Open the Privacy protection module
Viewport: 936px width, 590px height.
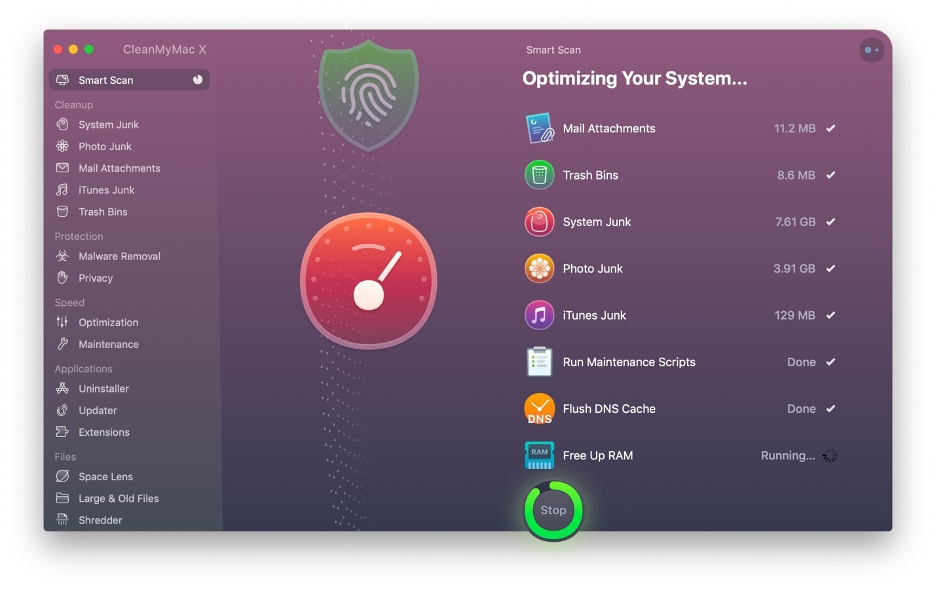97,278
